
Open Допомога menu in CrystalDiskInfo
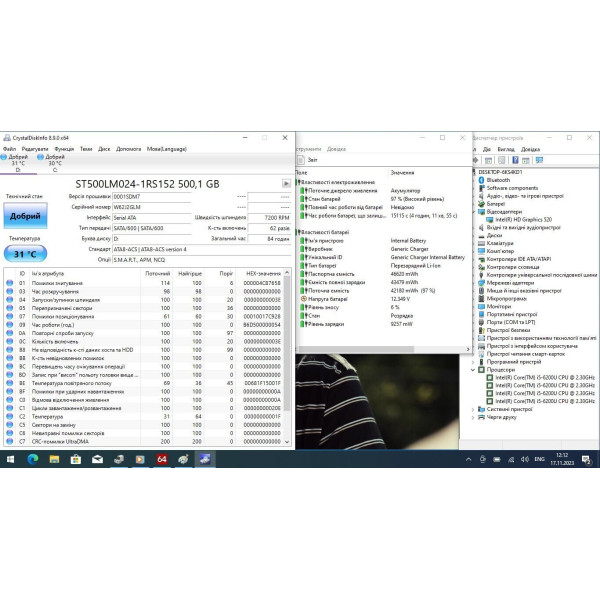(129, 149)
